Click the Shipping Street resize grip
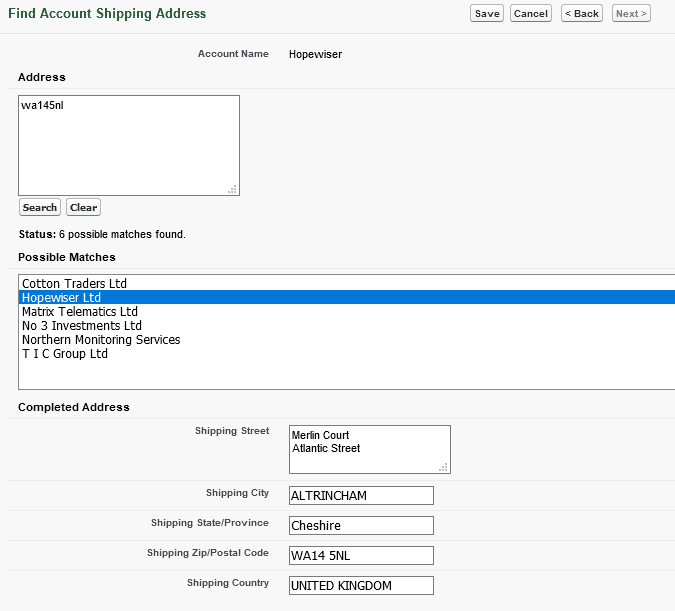This screenshot has width=675, height=611. click(x=444, y=467)
